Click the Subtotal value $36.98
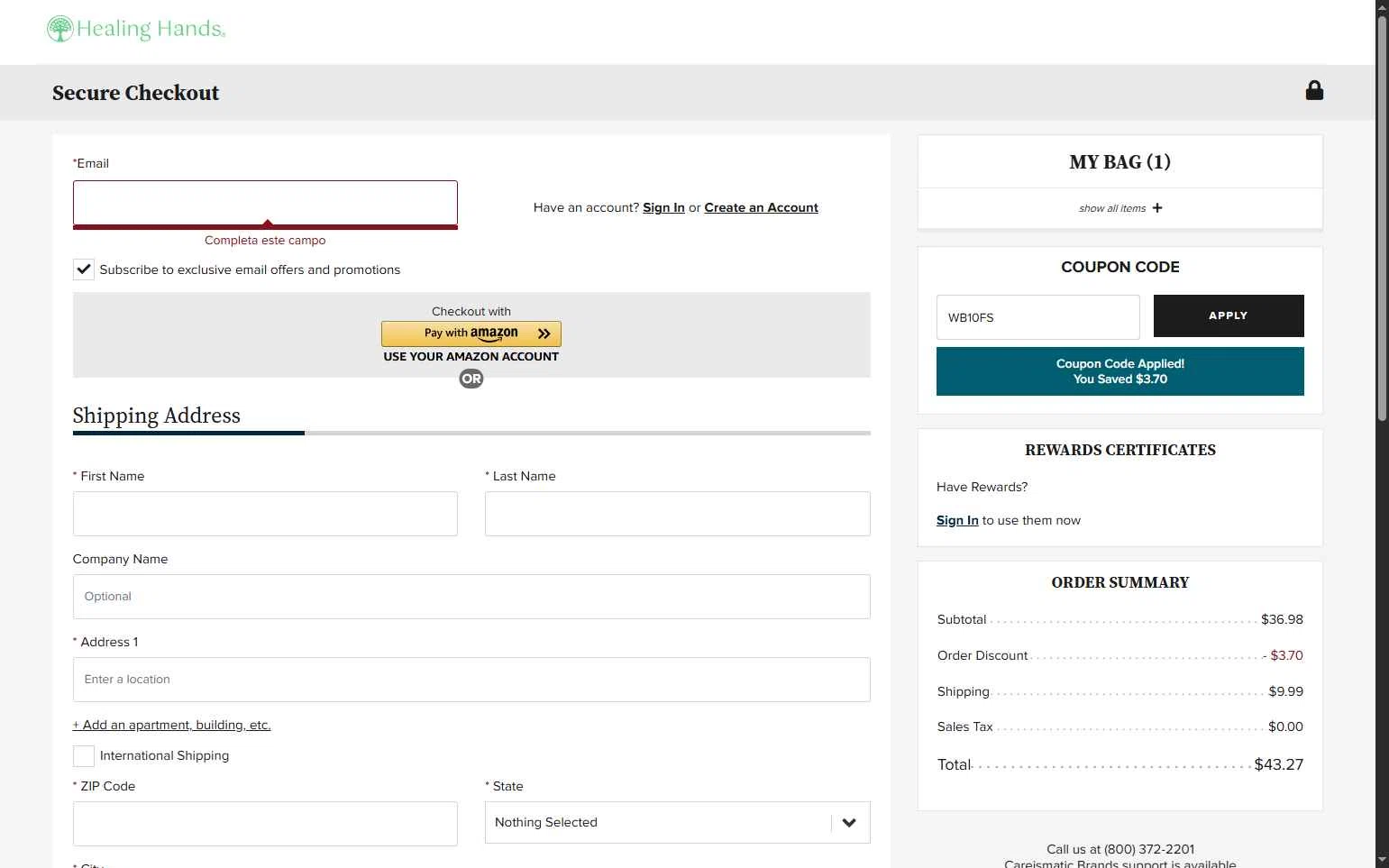Image resolution: width=1389 pixels, height=868 pixels. [1282, 619]
